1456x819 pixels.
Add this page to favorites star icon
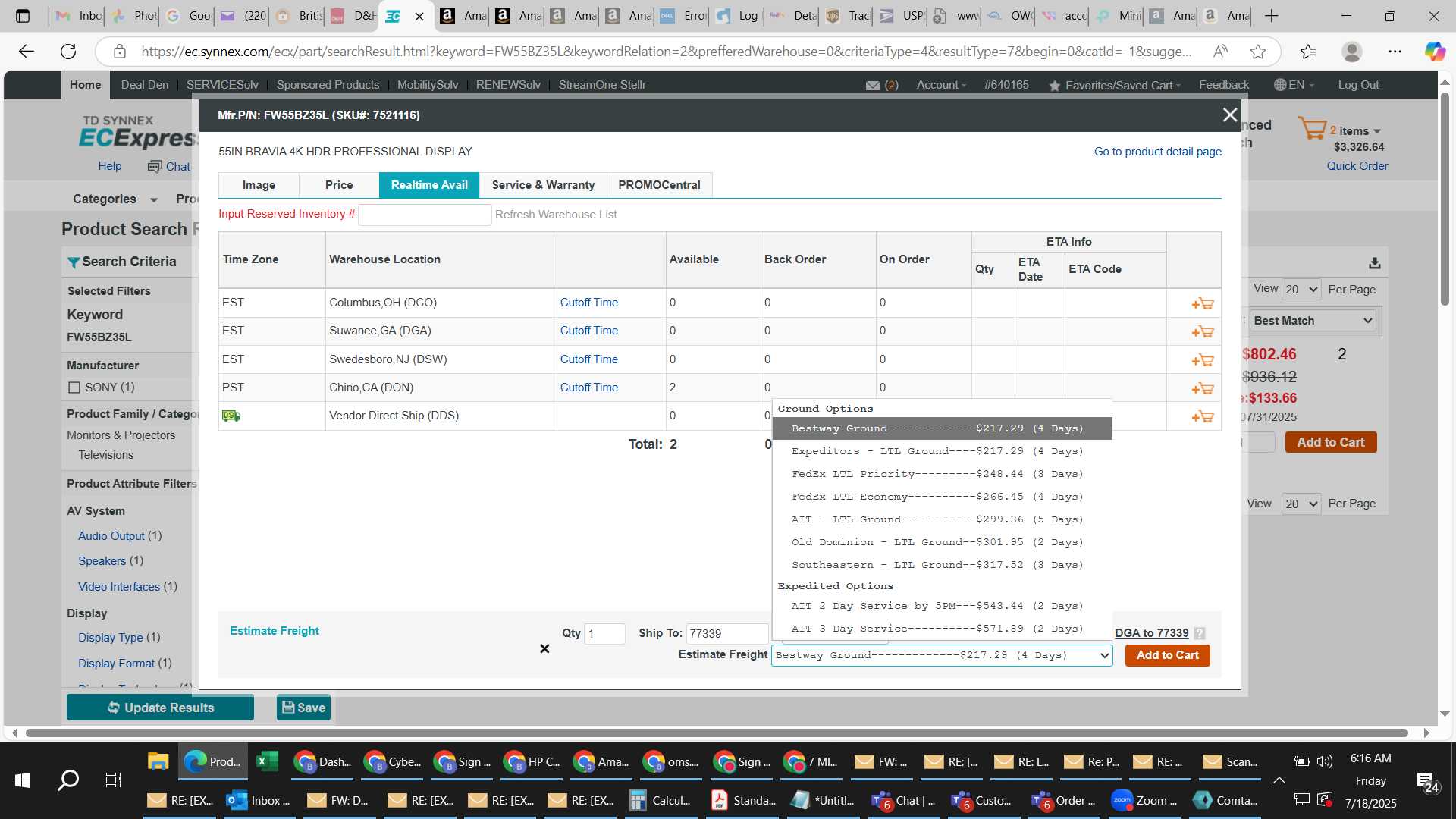[x=1258, y=52]
